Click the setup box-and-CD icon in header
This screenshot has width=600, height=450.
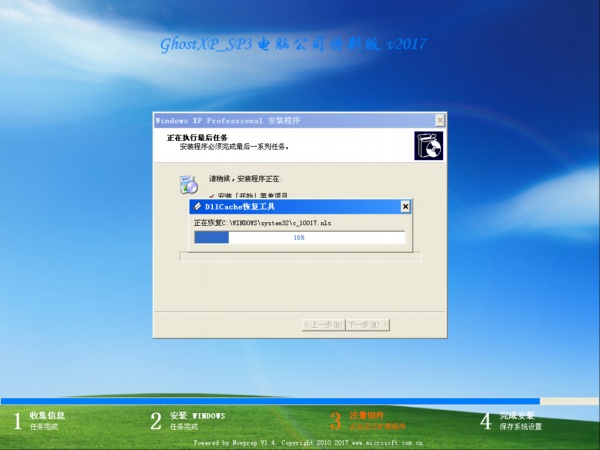coord(429,146)
